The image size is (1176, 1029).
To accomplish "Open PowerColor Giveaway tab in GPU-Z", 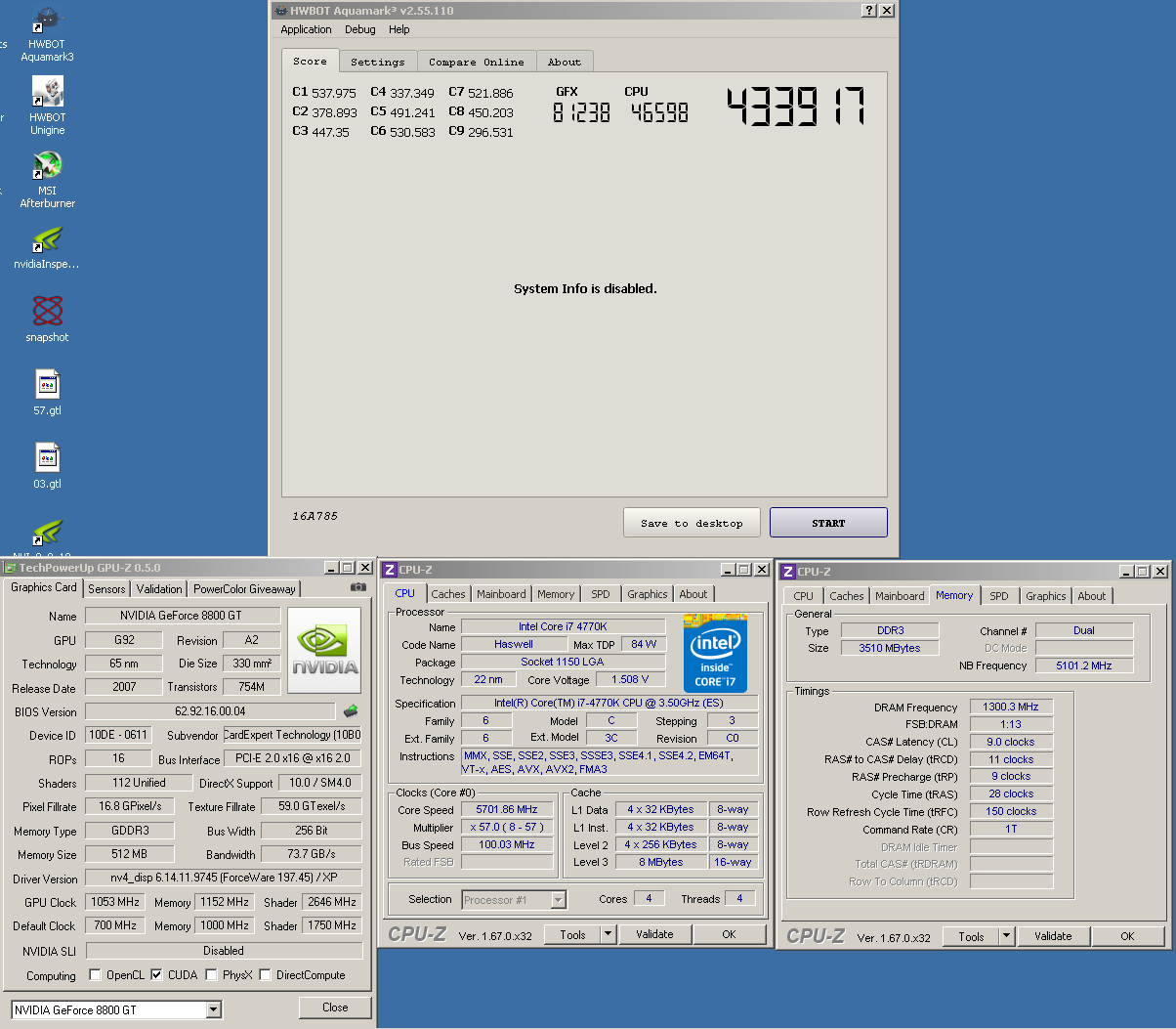I will pos(244,589).
